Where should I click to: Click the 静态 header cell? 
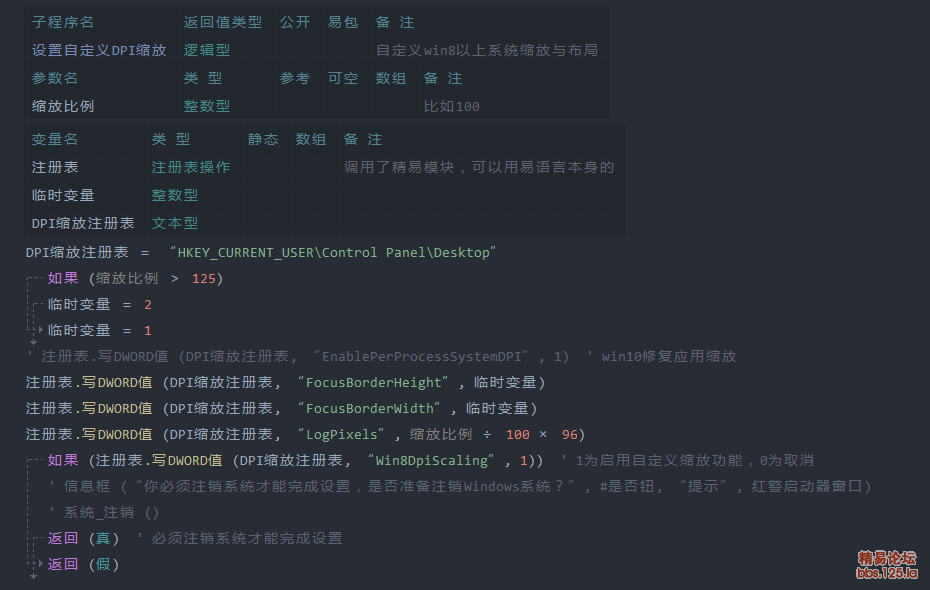click(x=263, y=139)
